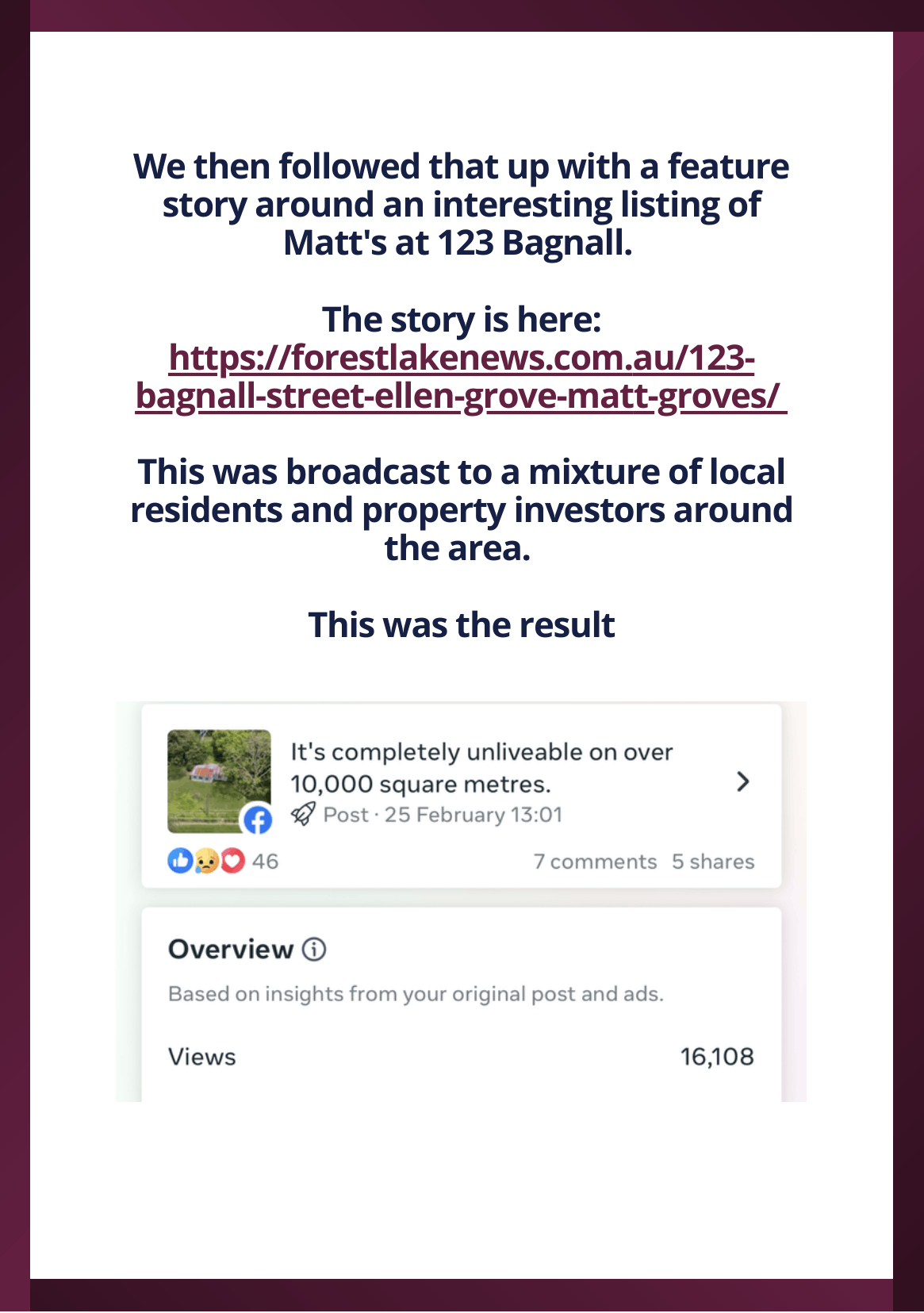Viewport: 924px width, 1313px height.
Task: Click the 16,108 views figure
Action: (x=716, y=1057)
